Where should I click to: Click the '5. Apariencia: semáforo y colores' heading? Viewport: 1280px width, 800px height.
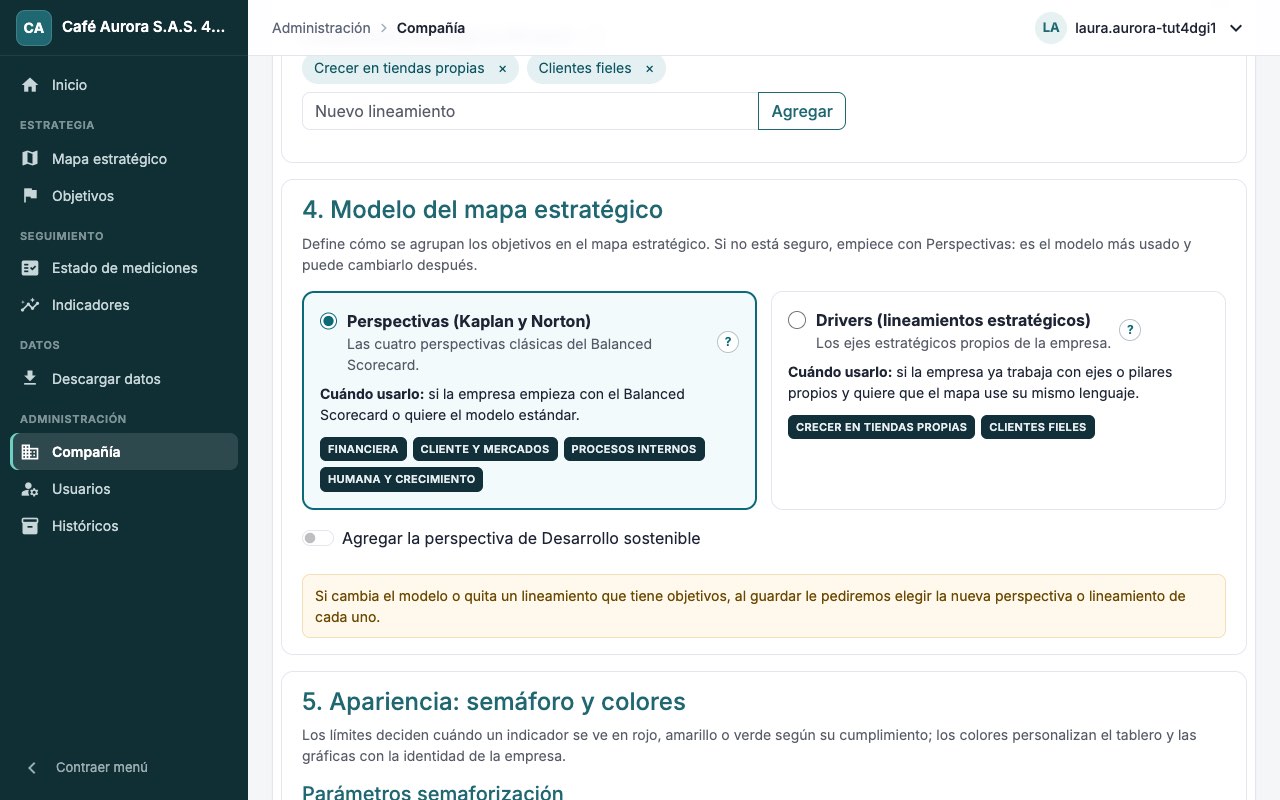pyautogui.click(x=494, y=701)
